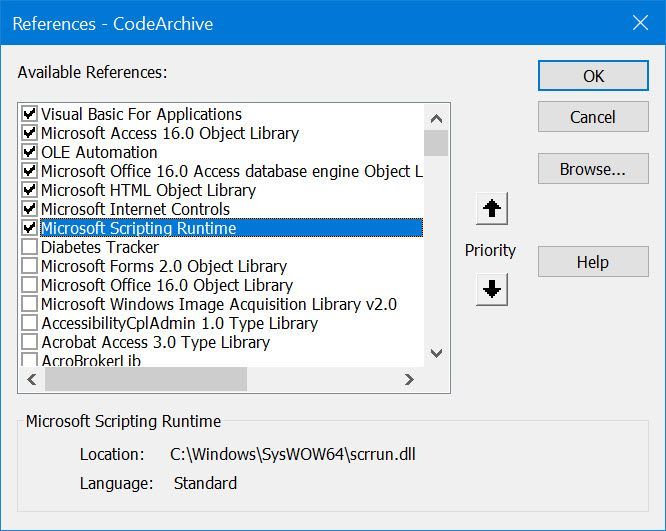This screenshot has width=666, height=531.
Task: Click the Standard language value
Action: pyautogui.click(x=205, y=483)
